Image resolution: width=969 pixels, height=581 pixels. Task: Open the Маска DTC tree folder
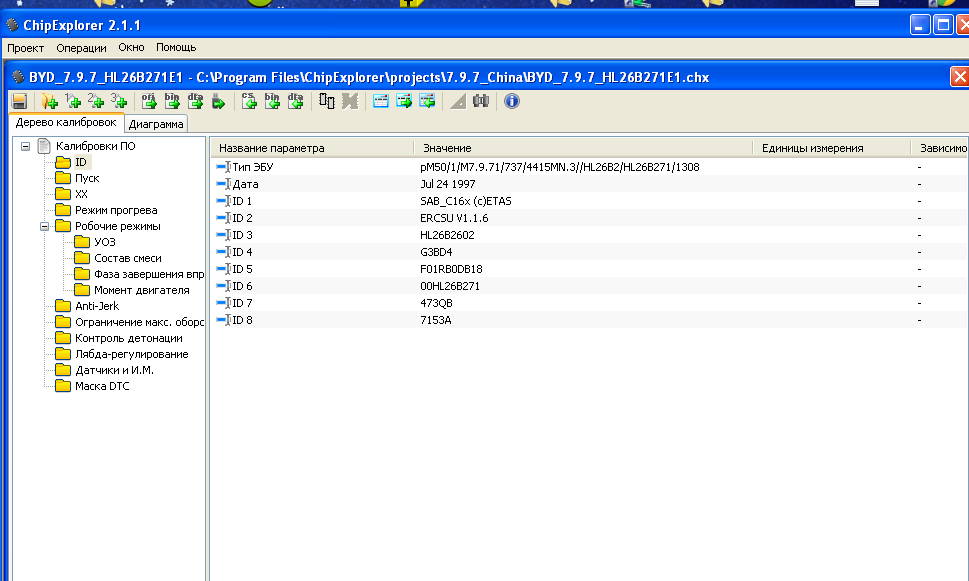pos(102,386)
